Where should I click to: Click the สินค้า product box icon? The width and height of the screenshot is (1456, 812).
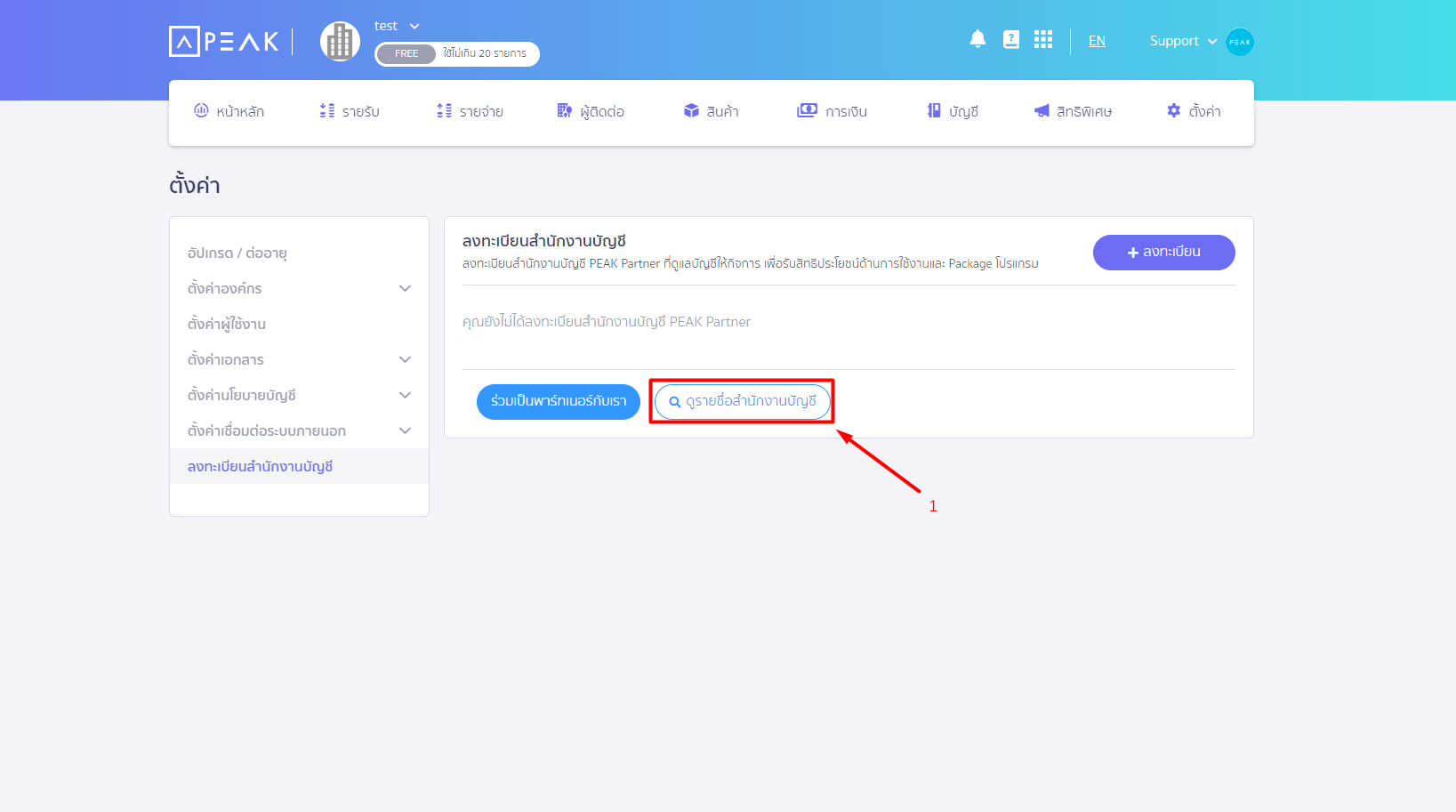coord(691,110)
